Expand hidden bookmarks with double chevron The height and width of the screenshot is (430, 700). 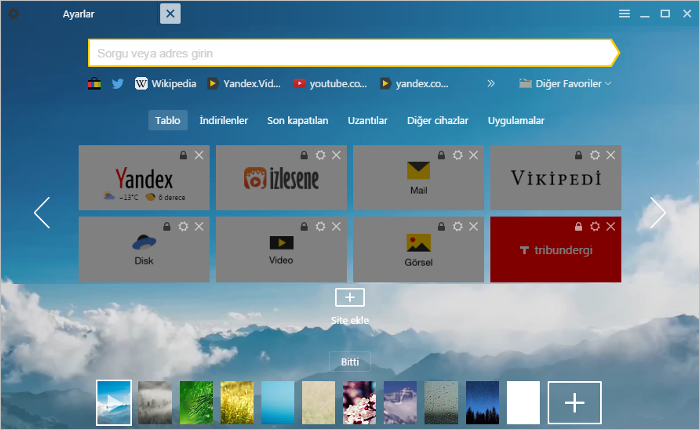[x=491, y=83]
